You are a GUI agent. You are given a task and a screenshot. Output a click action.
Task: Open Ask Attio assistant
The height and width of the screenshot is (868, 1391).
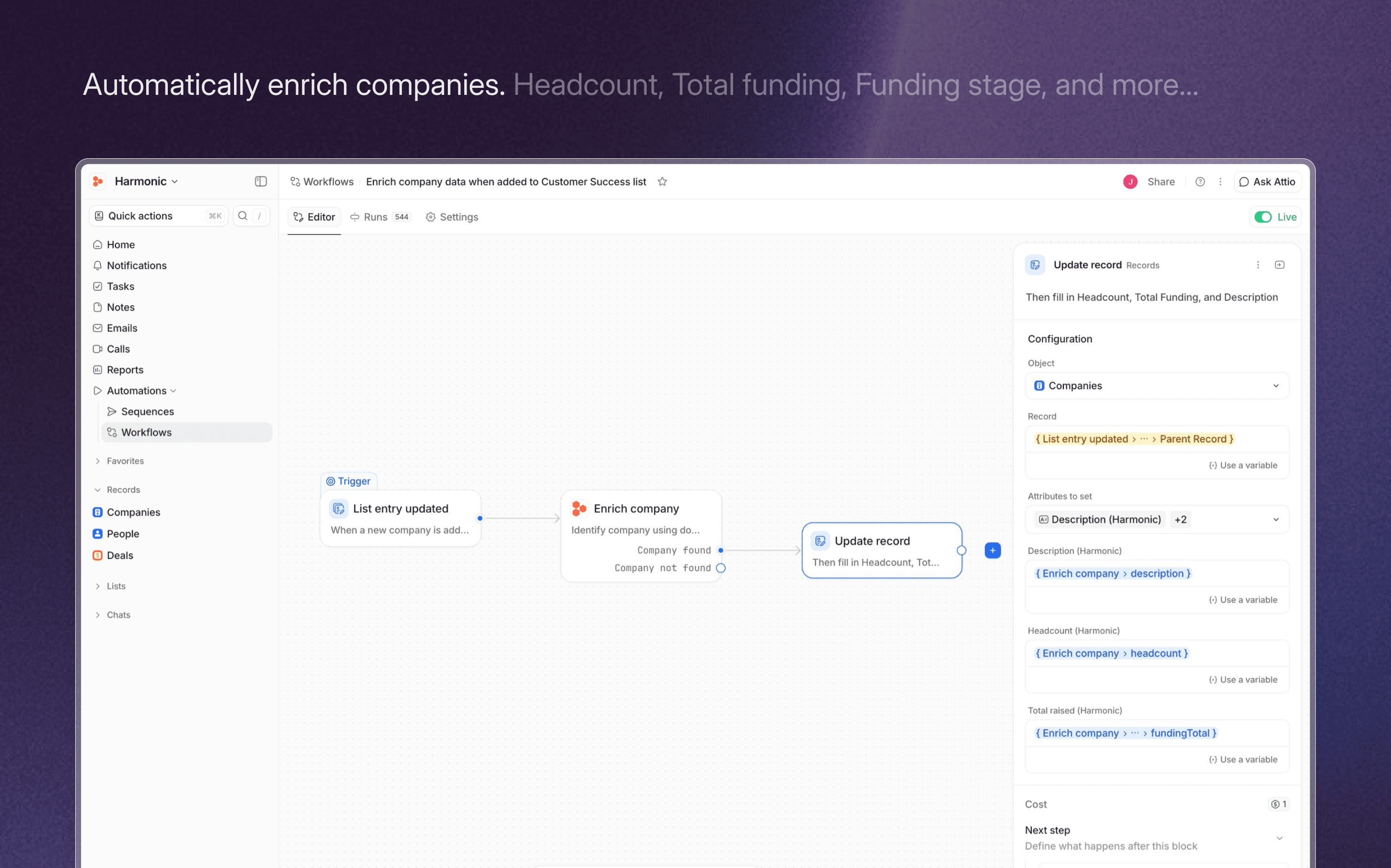click(1267, 181)
